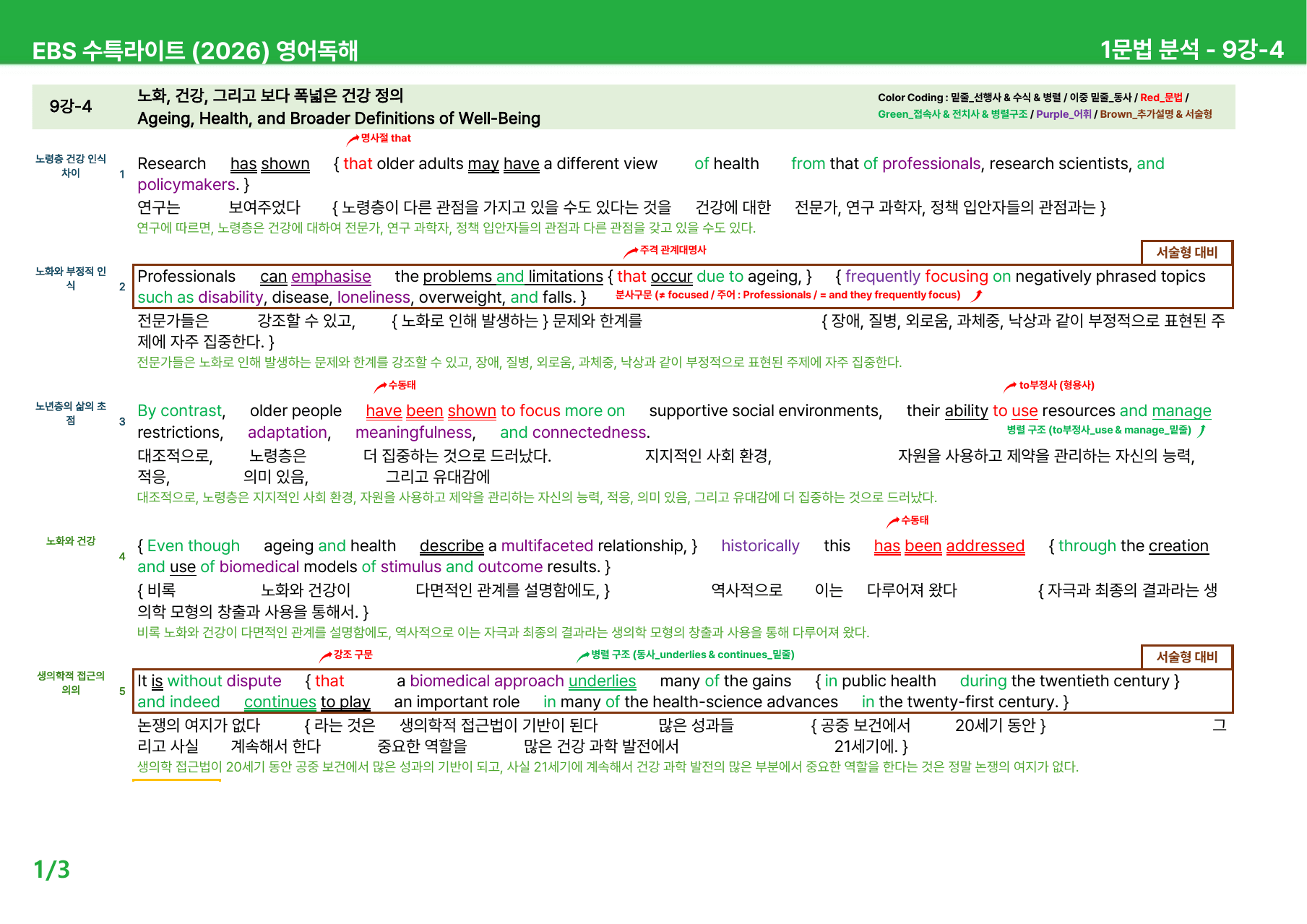Click the phrase 'continues to play'

(307, 702)
